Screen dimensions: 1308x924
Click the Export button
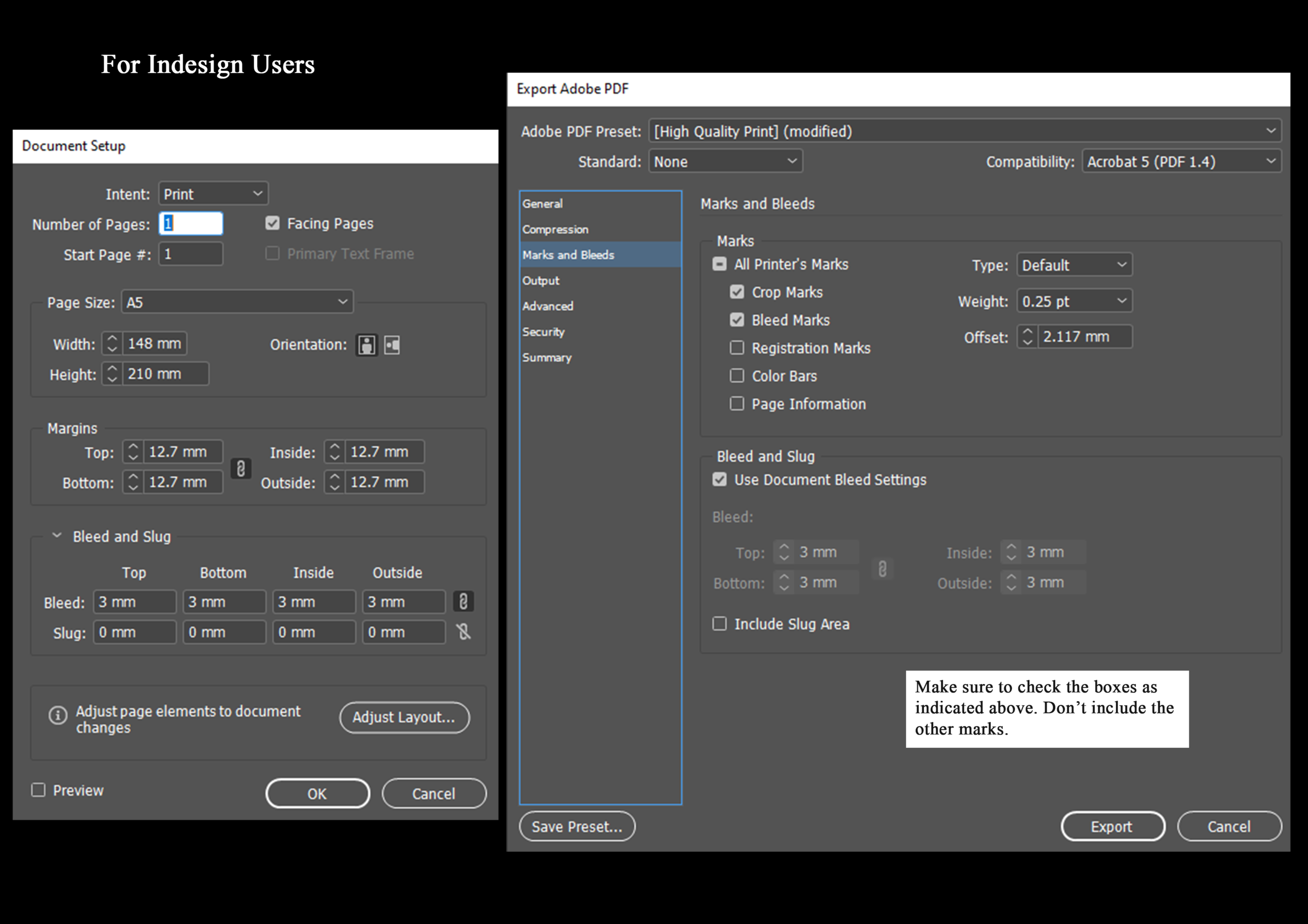1112,826
